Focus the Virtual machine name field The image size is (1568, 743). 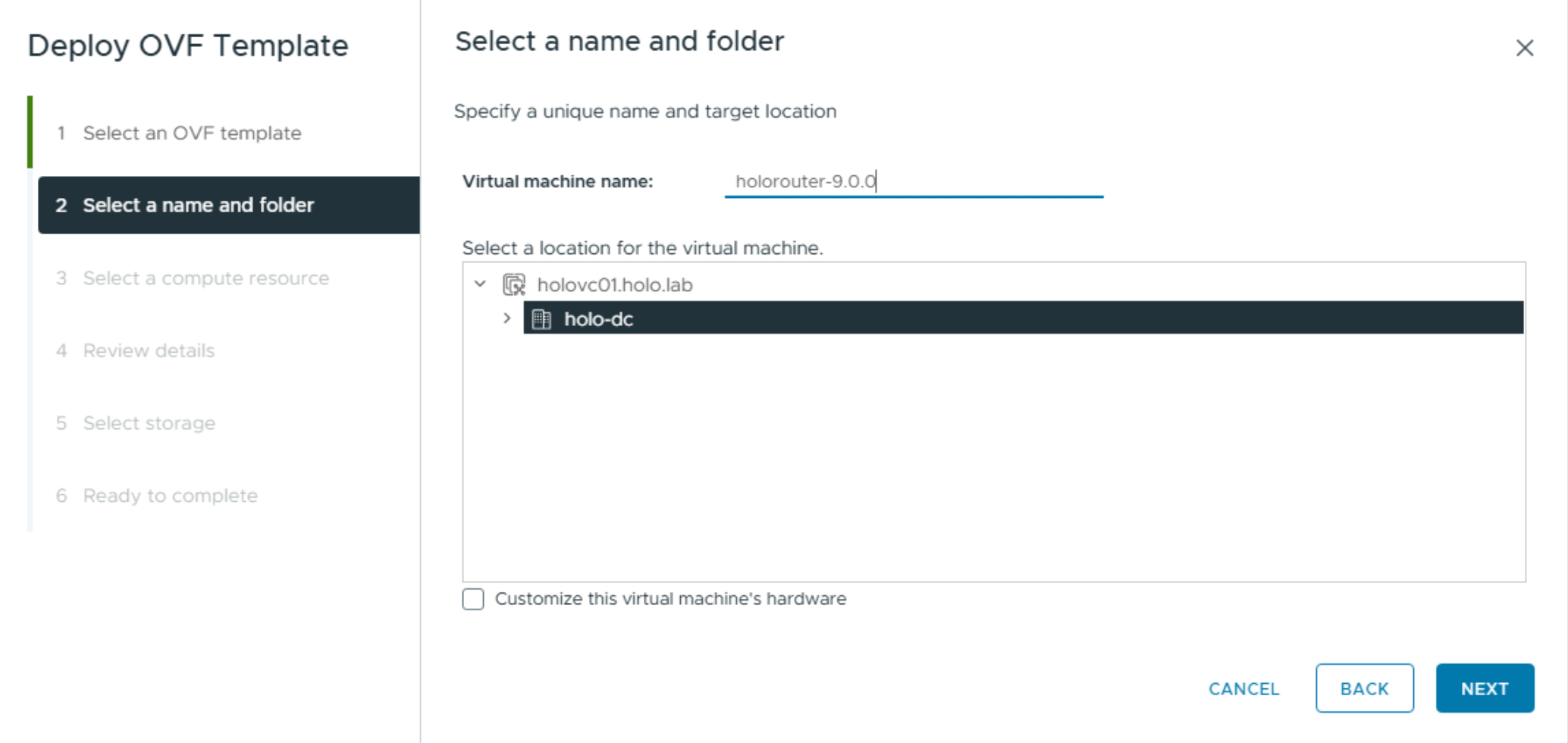pos(913,182)
